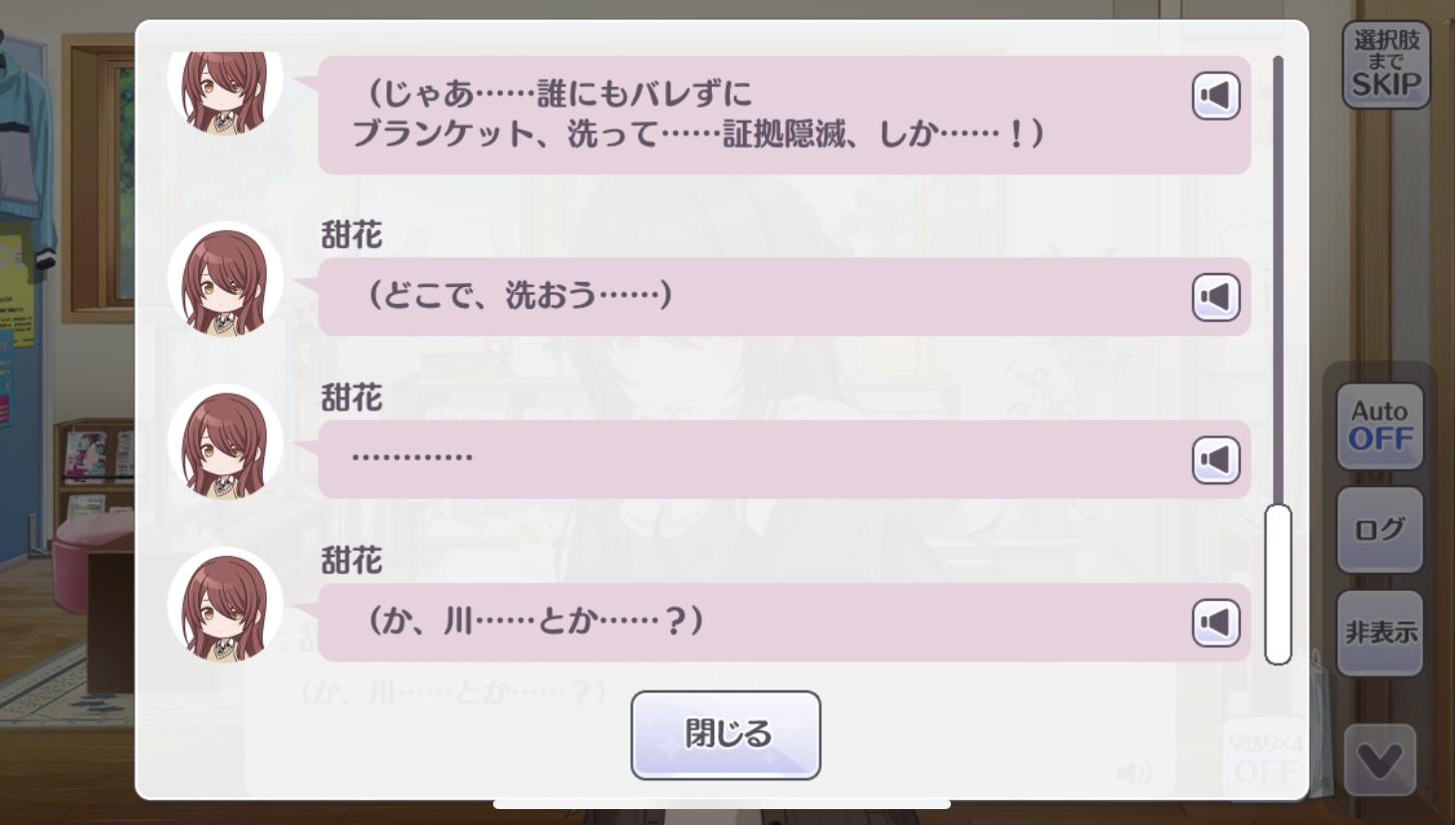This screenshot has height=825, width=1456.
Task: Hide the UI with 非表示
Action: [x=1379, y=632]
